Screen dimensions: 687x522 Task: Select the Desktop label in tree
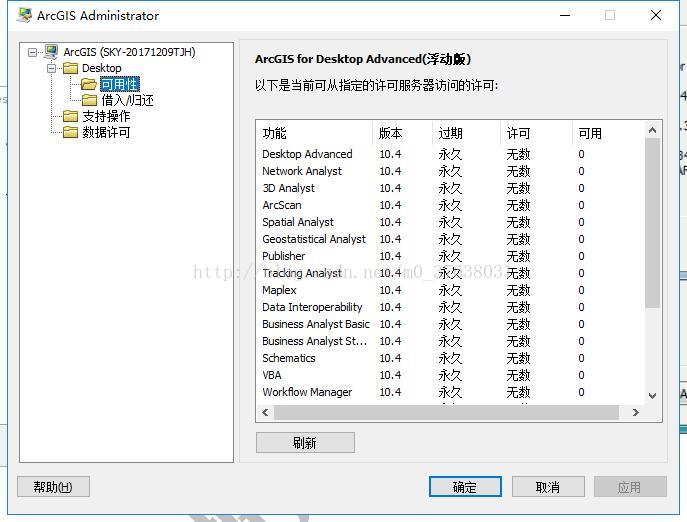click(x=102, y=68)
